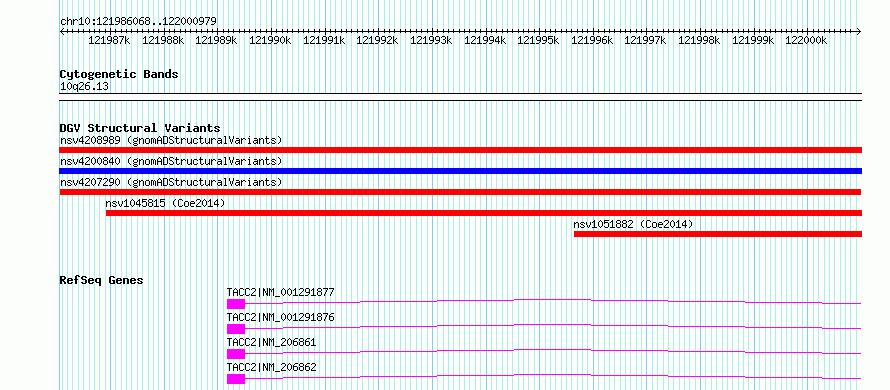The width and height of the screenshot is (890, 390).
Task: Click the 121990k ruler tick label
Action: click(270, 40)
